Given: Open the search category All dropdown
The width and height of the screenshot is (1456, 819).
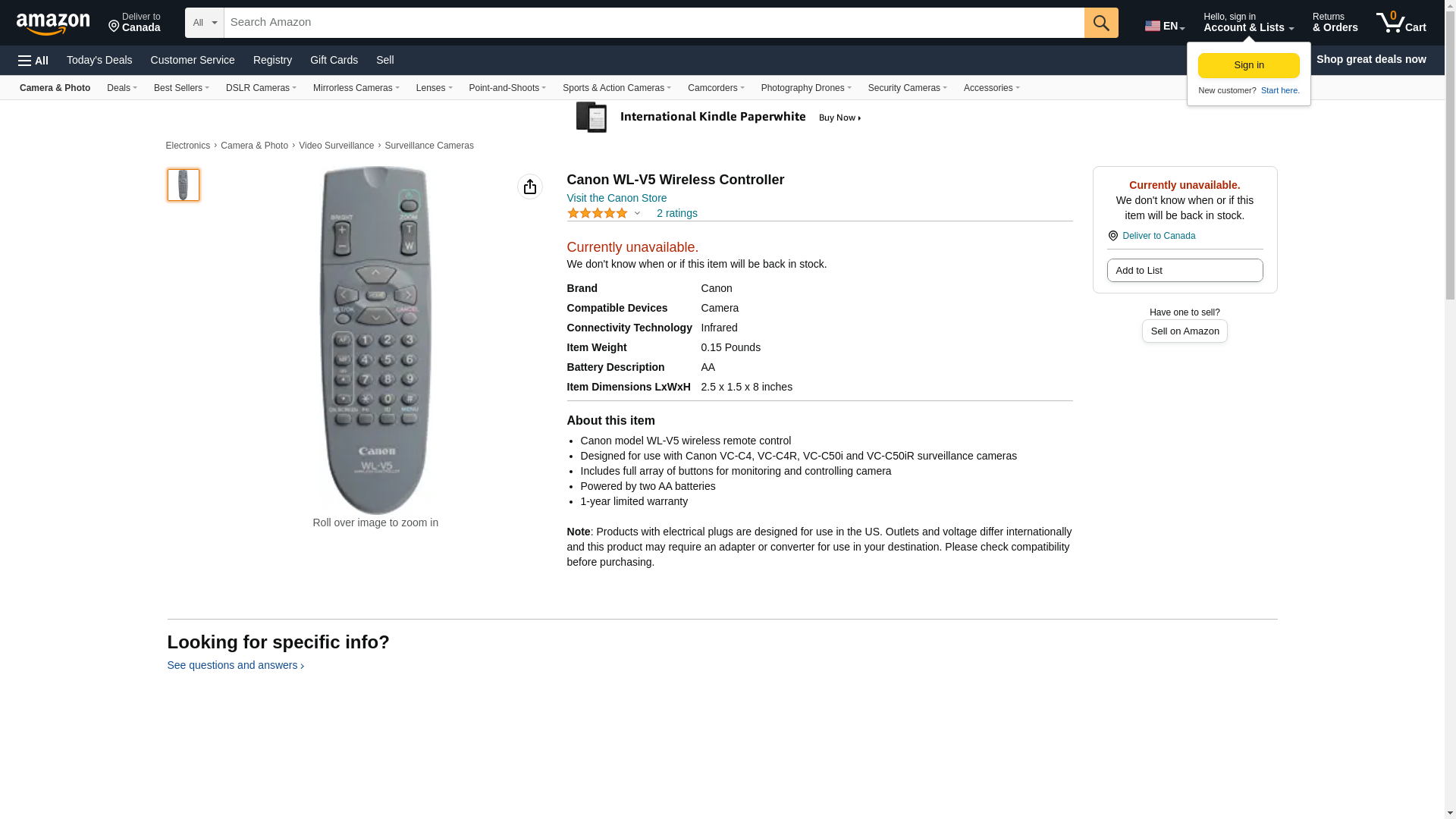Looking at the screenshot, I should (204, 23).
